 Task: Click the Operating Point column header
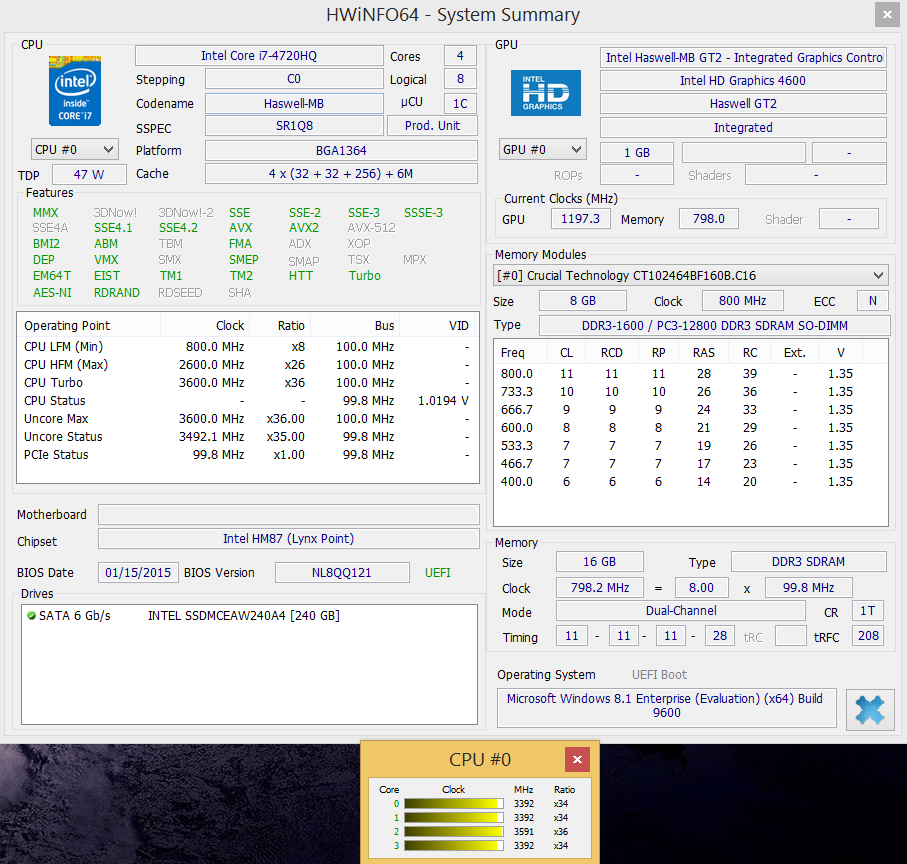[89, 326]
